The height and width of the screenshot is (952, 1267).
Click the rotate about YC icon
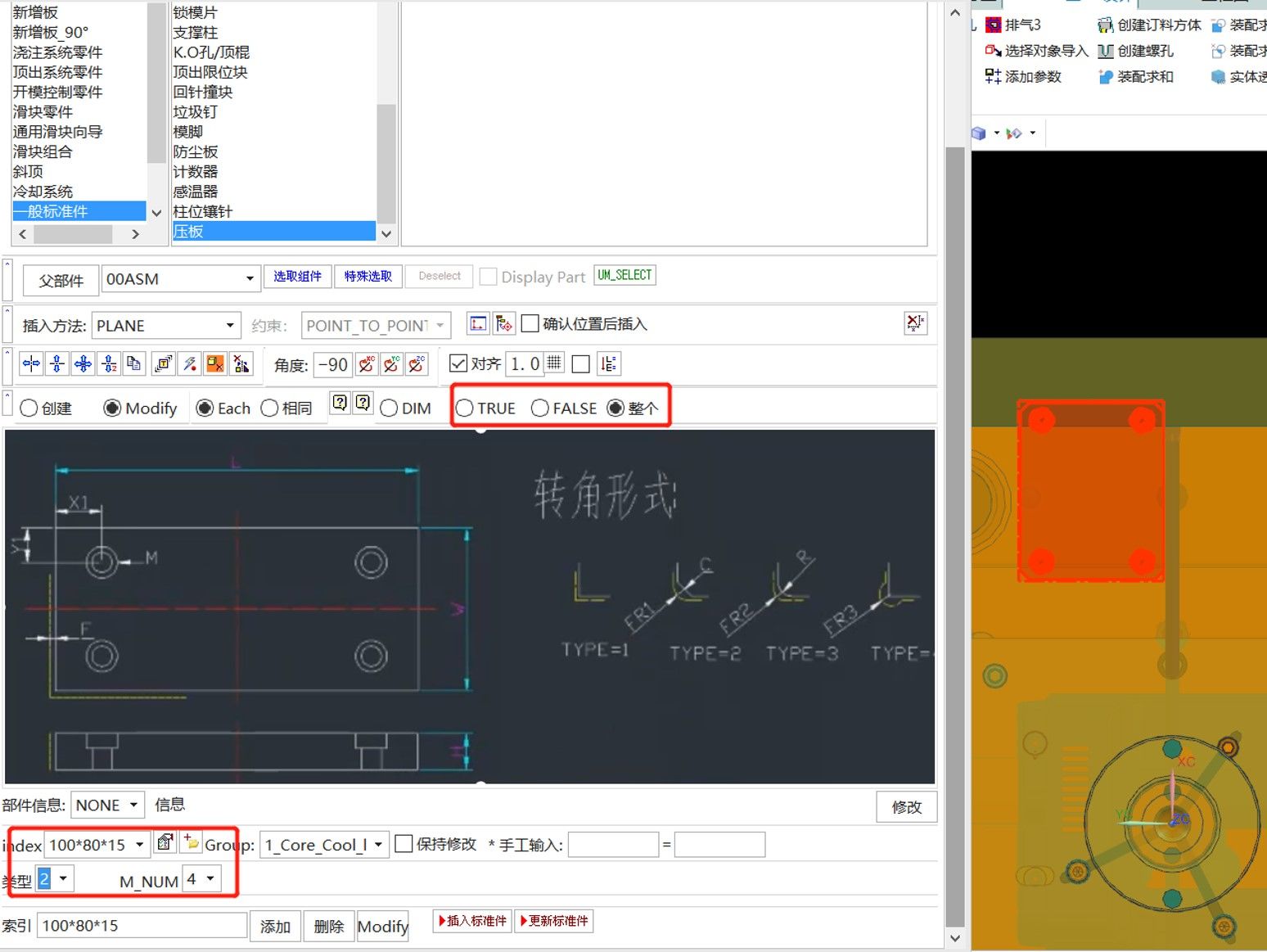[391, 363]
